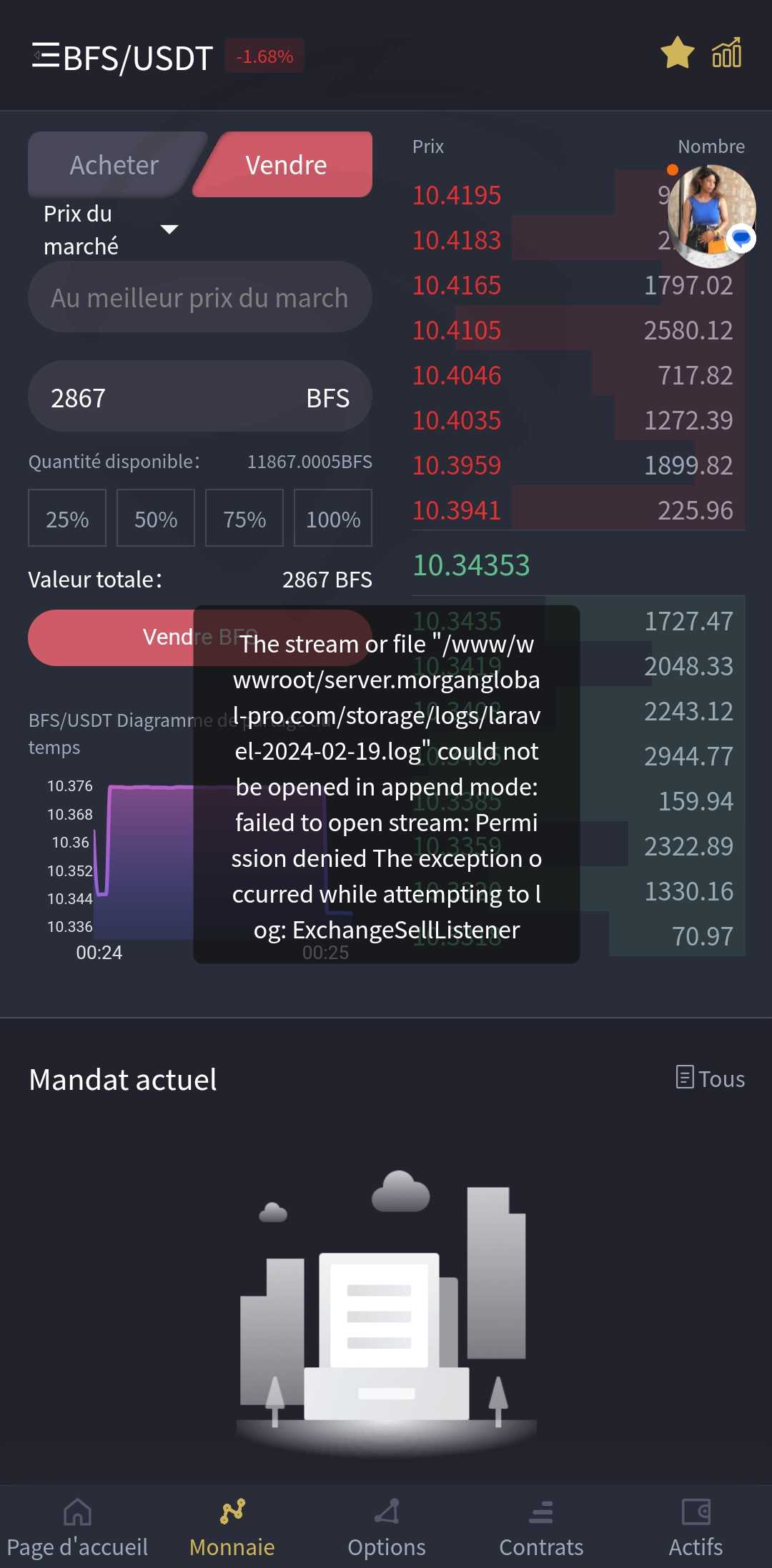Viewport: 772px width, 1568px height.
Task: Open the Options navigation icon
Action: point(387,1512)
